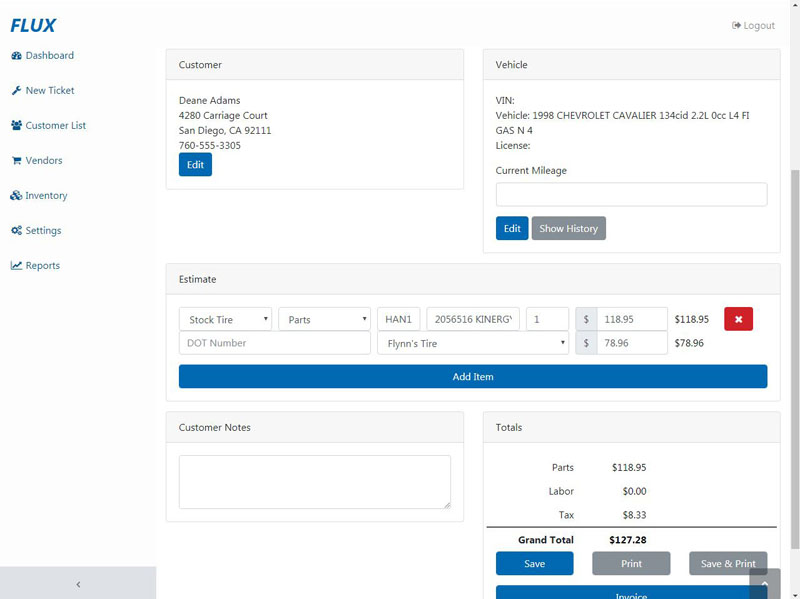Expand the Flynn's Tire vendor dropdown
Screen dimensions: 800x599
pyautogui.click(x=473, y=343)
